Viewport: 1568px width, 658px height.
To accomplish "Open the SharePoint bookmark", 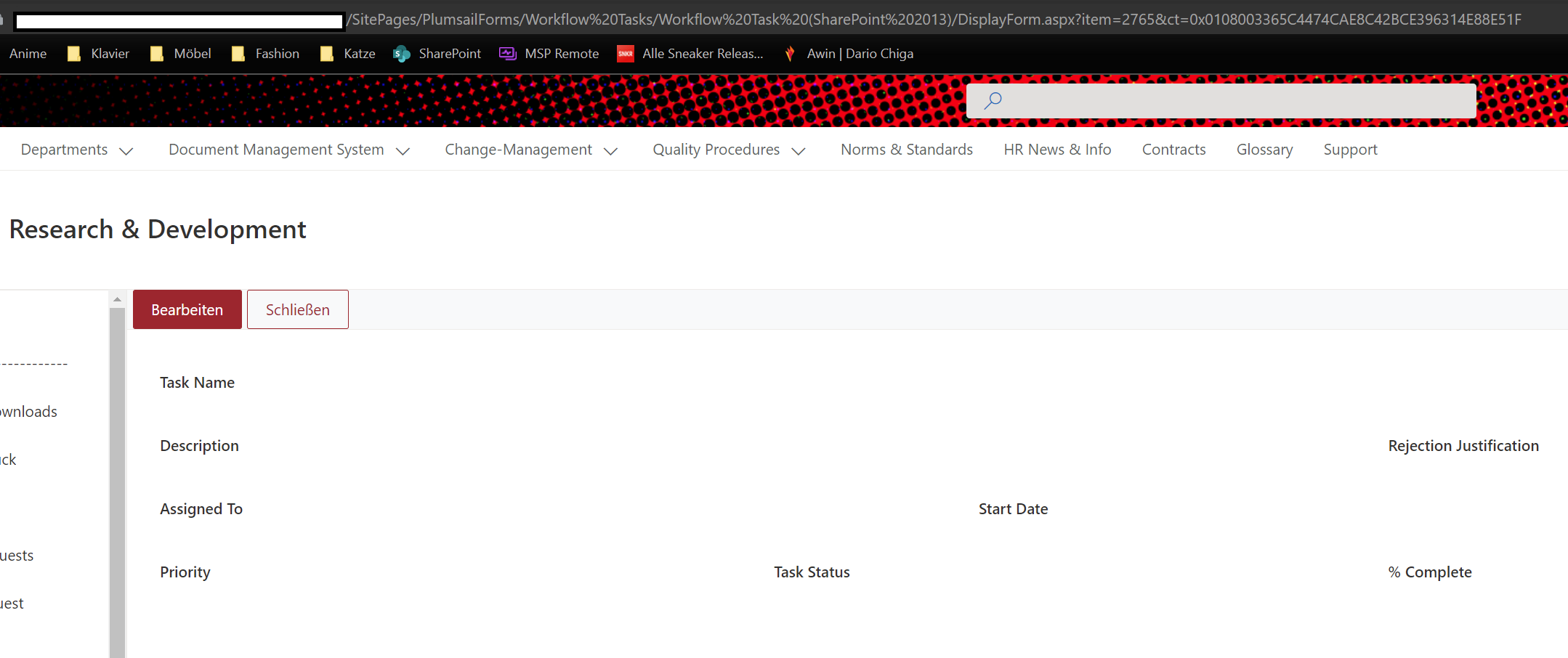I will [x=437, y=54].
